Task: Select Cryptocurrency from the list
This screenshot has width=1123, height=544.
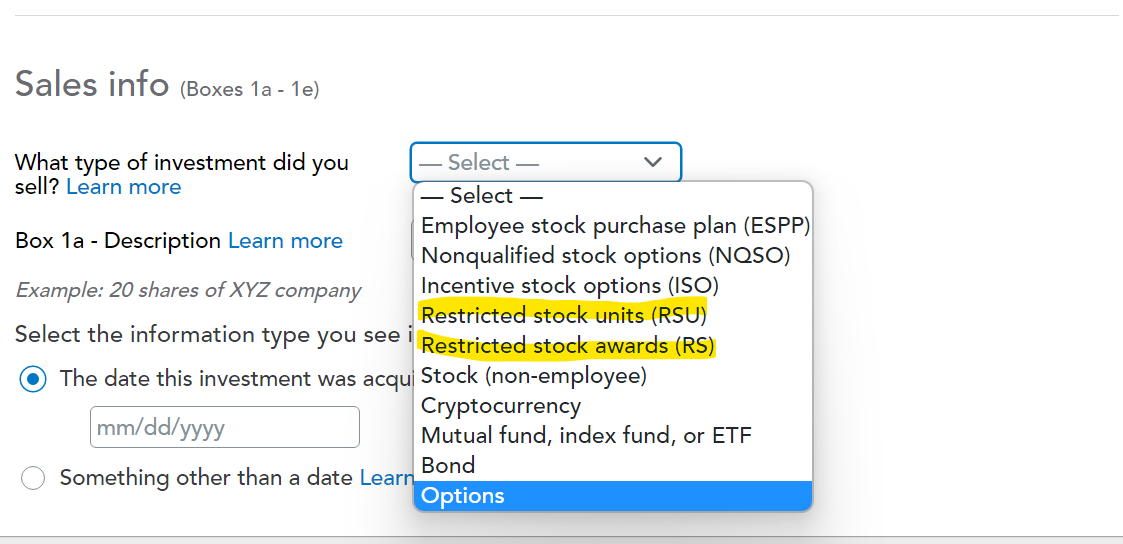Action: coord(501,406)
